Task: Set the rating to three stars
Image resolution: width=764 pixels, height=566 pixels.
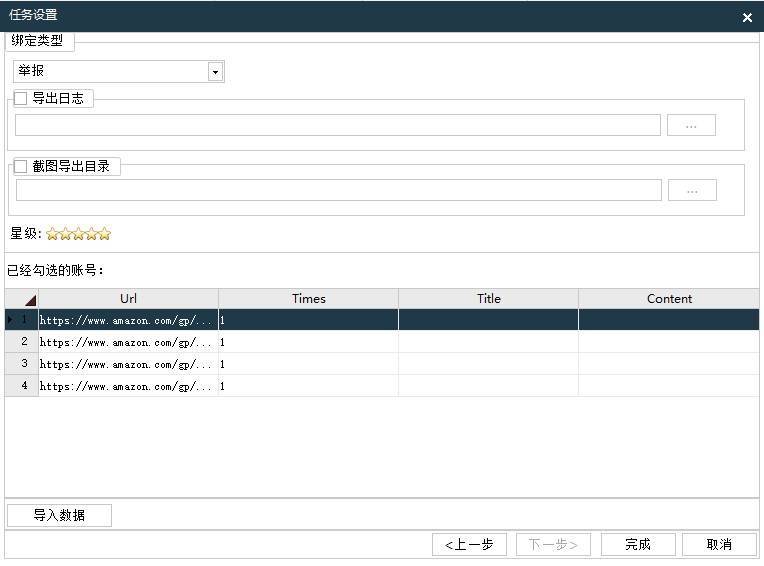Action: pos(79,234)
